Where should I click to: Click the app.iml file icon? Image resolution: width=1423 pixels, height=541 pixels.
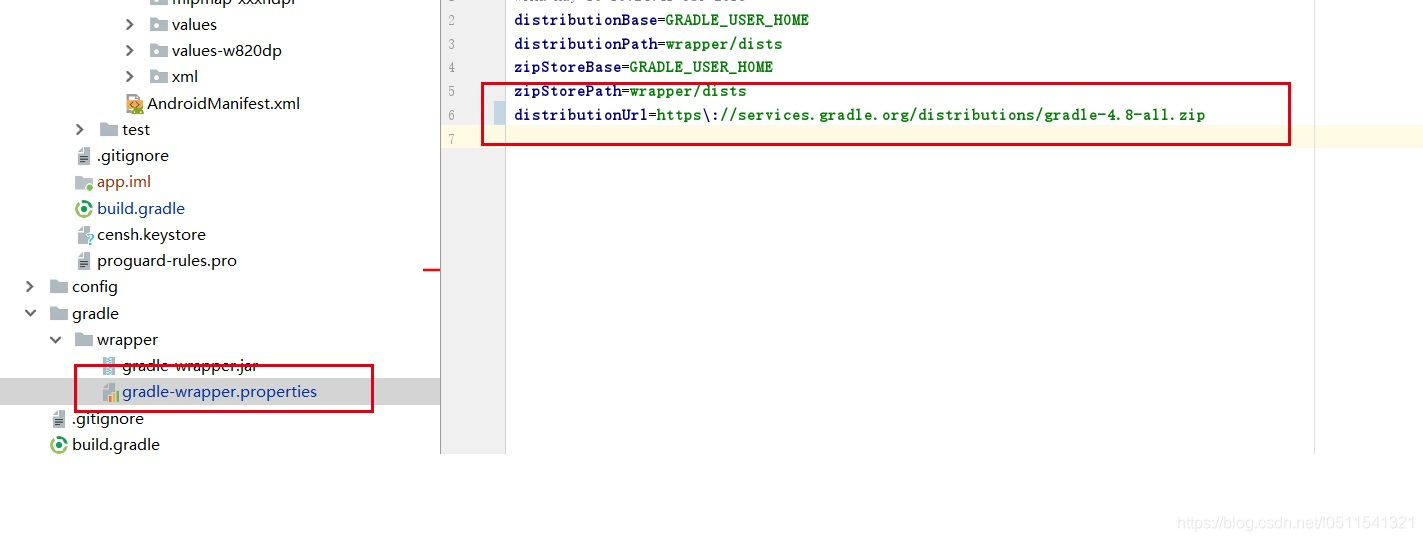84,182
